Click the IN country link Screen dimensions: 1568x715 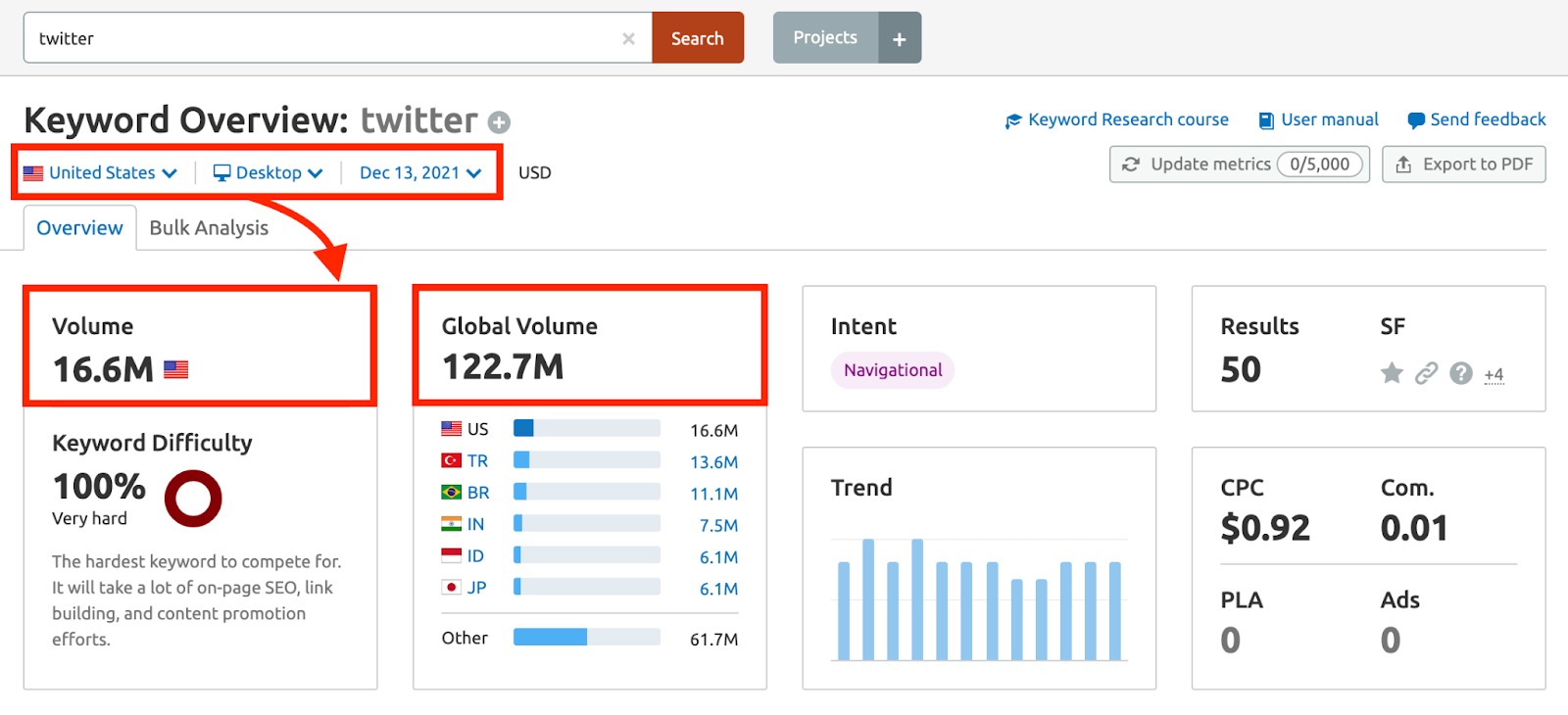tap(475, 524)
